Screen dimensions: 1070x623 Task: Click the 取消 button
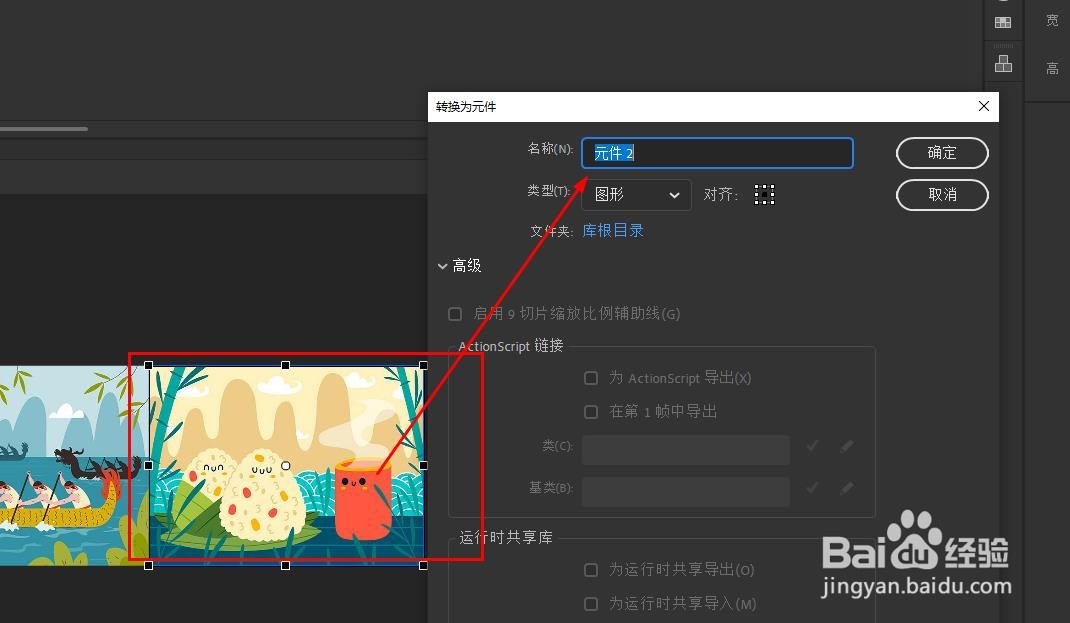[x=942, y=195]
